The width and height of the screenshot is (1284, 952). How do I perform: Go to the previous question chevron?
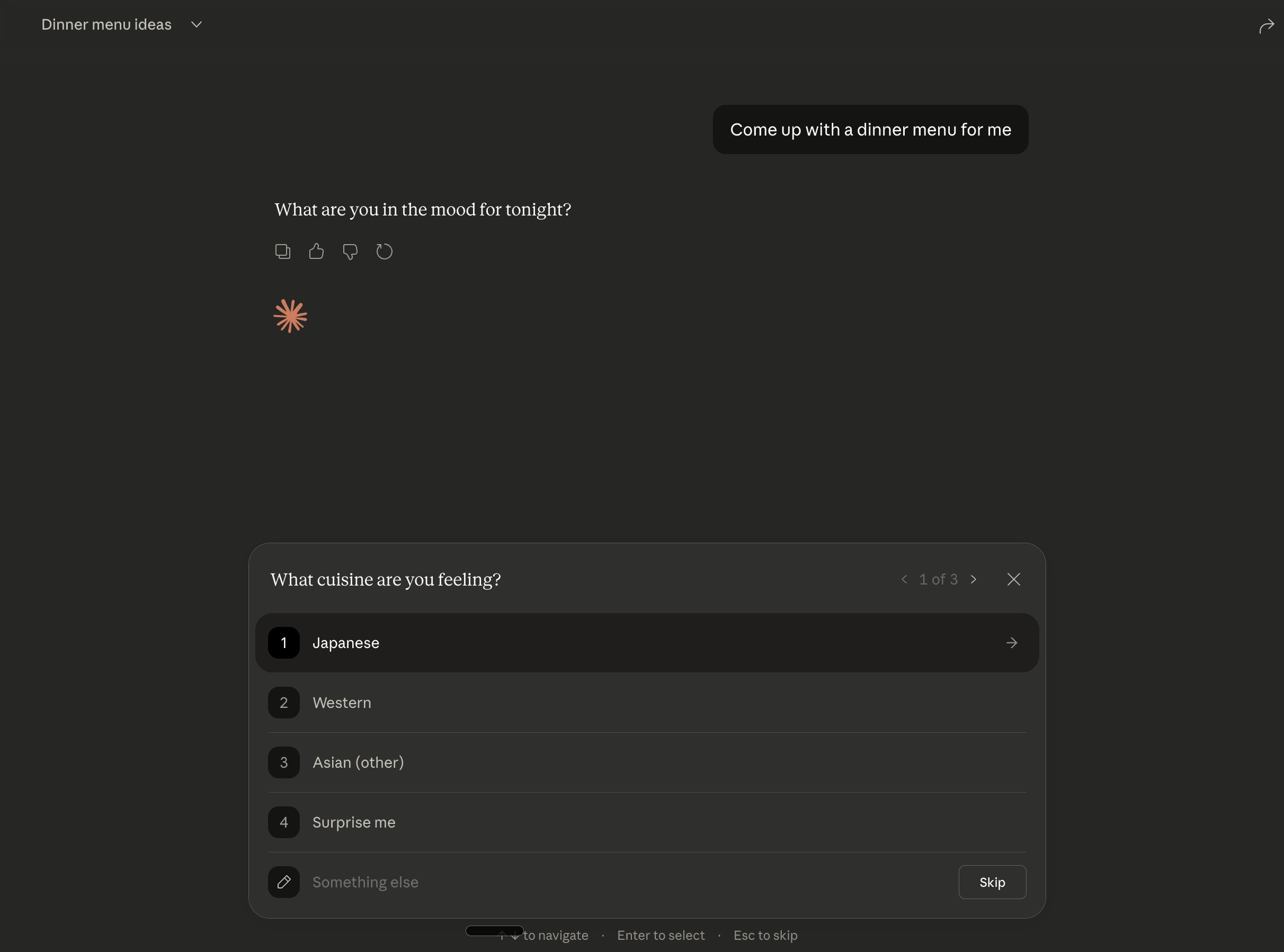(x=904, y=579)
